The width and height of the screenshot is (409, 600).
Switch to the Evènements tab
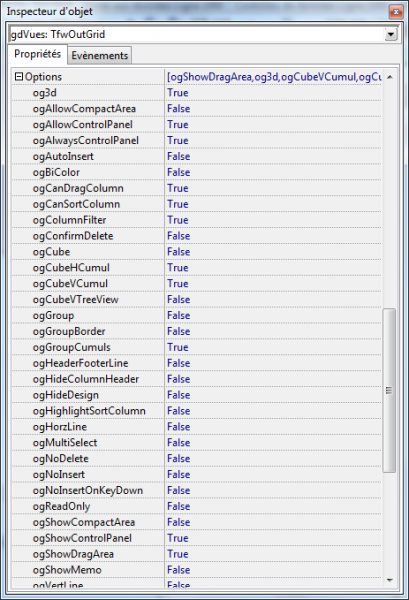click(x=99, y=55)
